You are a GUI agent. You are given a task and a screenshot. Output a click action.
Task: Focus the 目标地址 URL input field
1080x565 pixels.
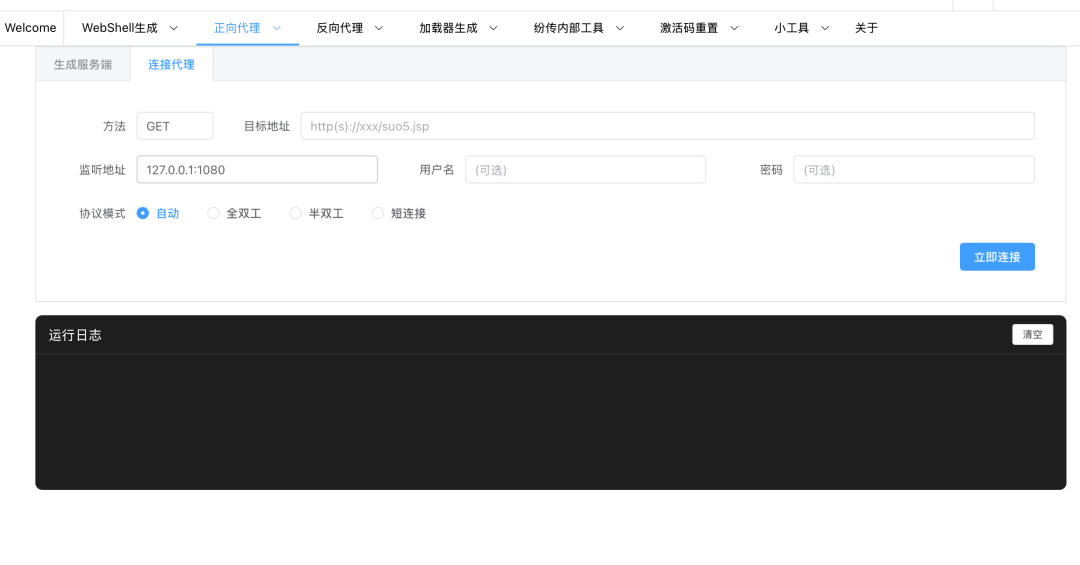click(x=667, y=126)
